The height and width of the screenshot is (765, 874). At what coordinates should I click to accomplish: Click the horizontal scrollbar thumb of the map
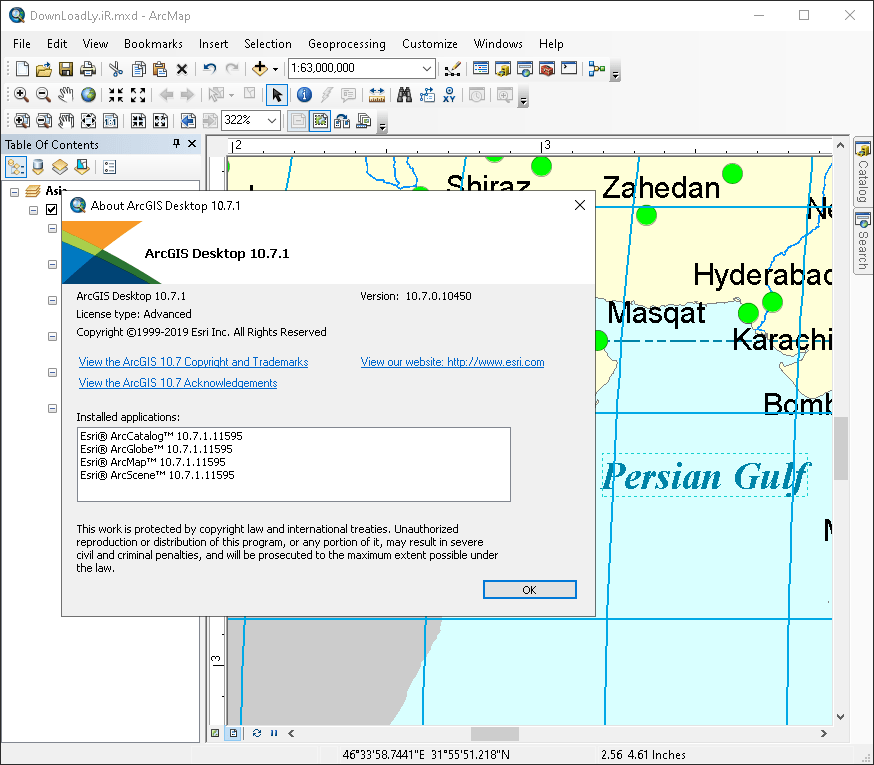[x=495, y=733]
